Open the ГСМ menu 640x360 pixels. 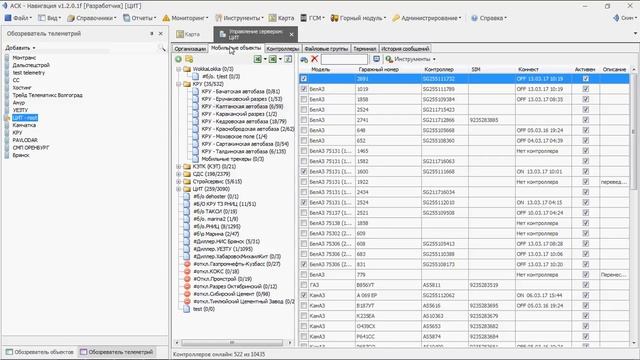(312, 18)
